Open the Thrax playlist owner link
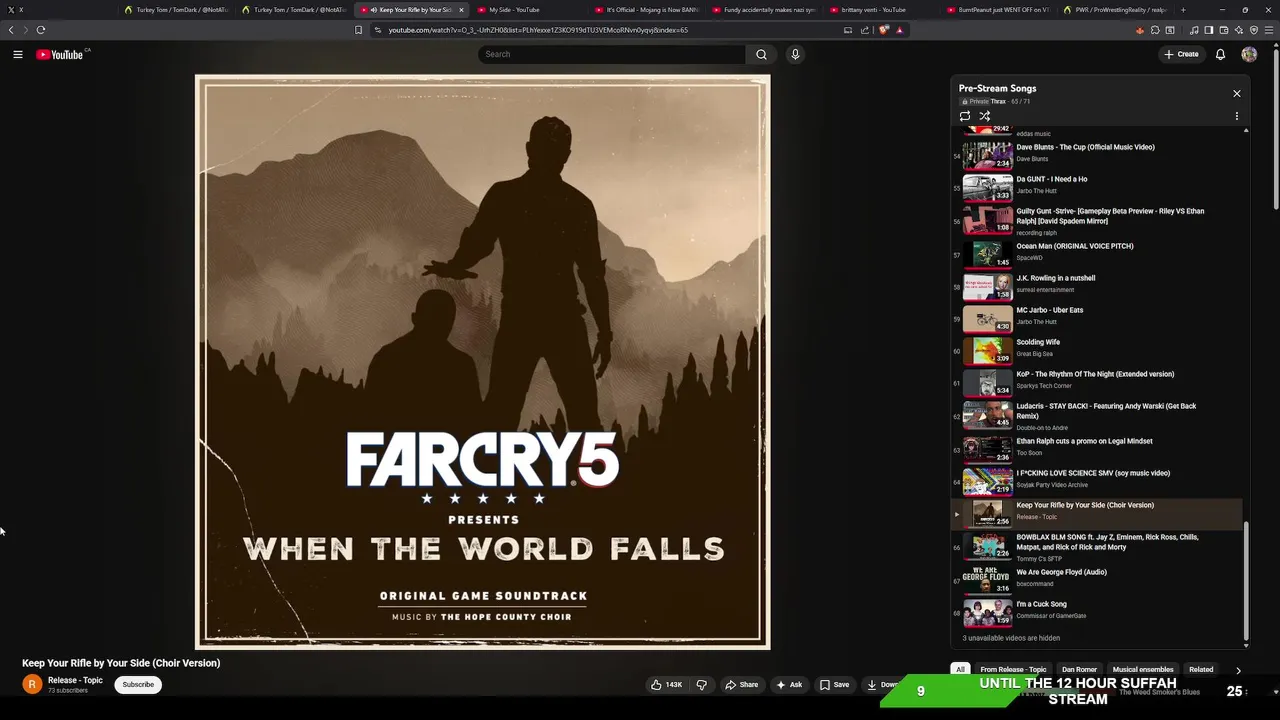 coord(998,102)
